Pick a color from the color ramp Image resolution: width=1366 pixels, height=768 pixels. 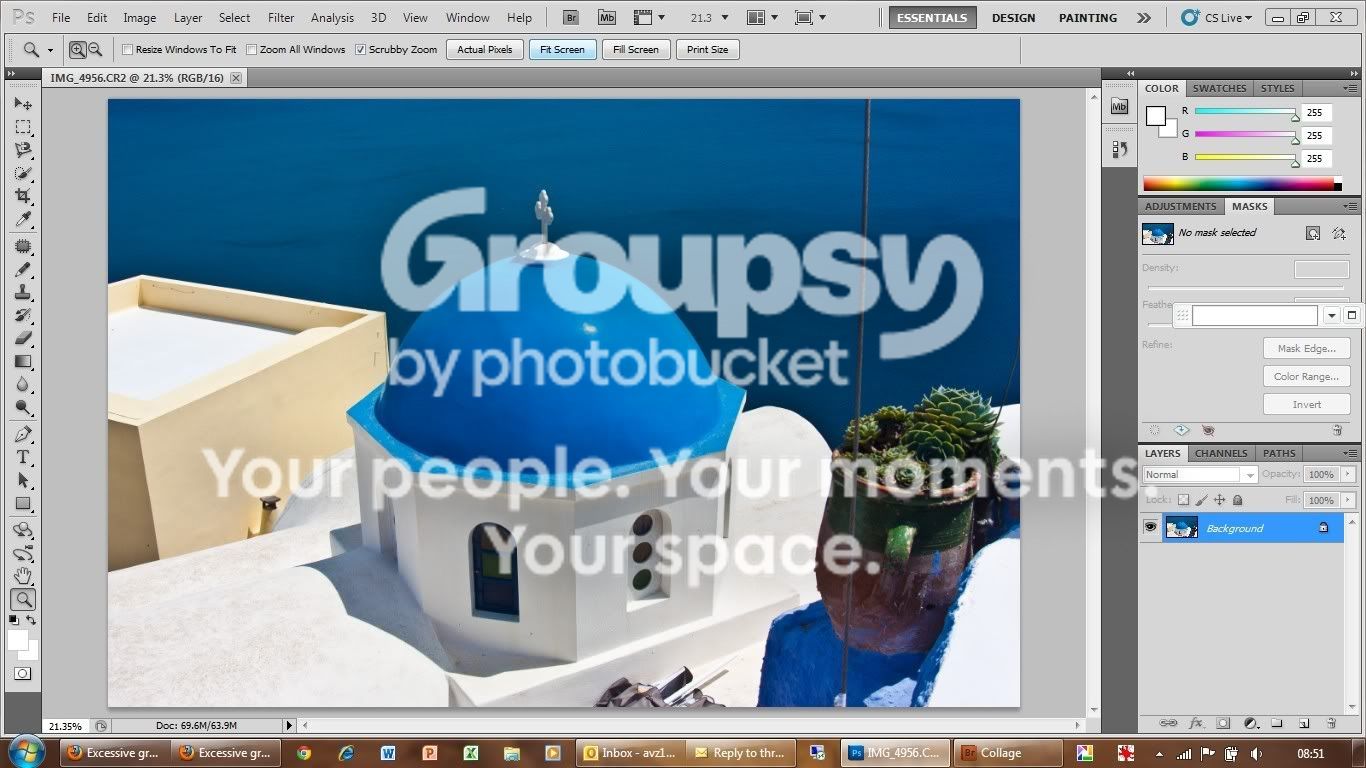point(1239,184)
